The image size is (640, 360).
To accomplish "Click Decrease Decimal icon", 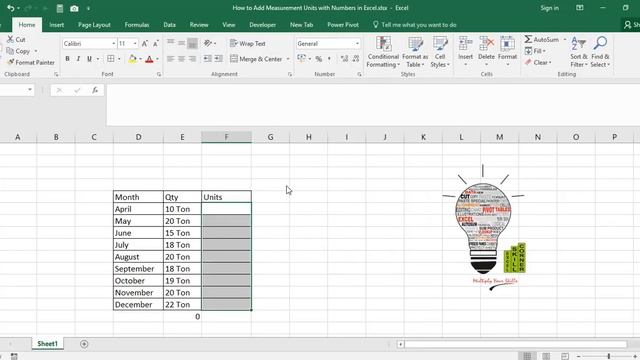I will coord(356,59).
